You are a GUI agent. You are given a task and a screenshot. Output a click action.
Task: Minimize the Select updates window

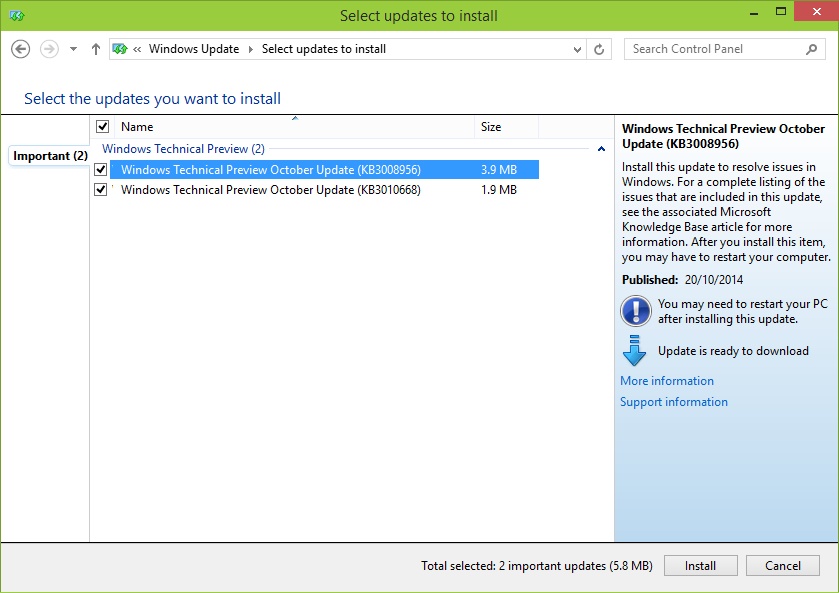coord(753,13)
